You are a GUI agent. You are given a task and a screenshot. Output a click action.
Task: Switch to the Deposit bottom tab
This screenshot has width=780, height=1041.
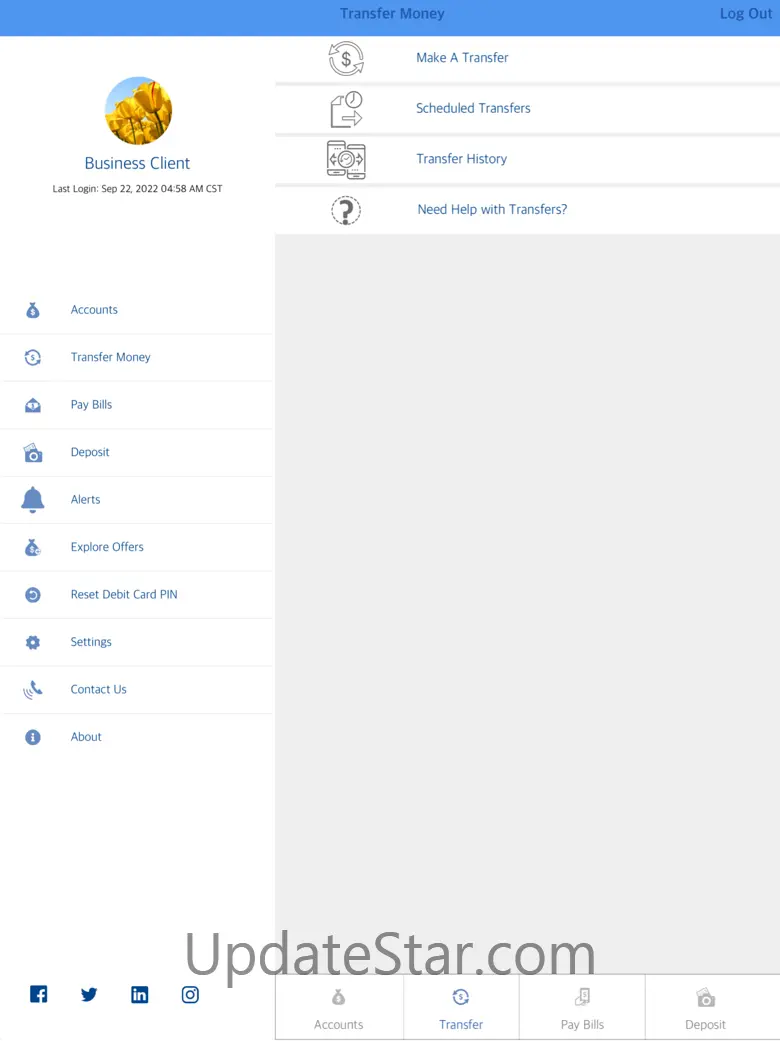tap(713, 1008)
